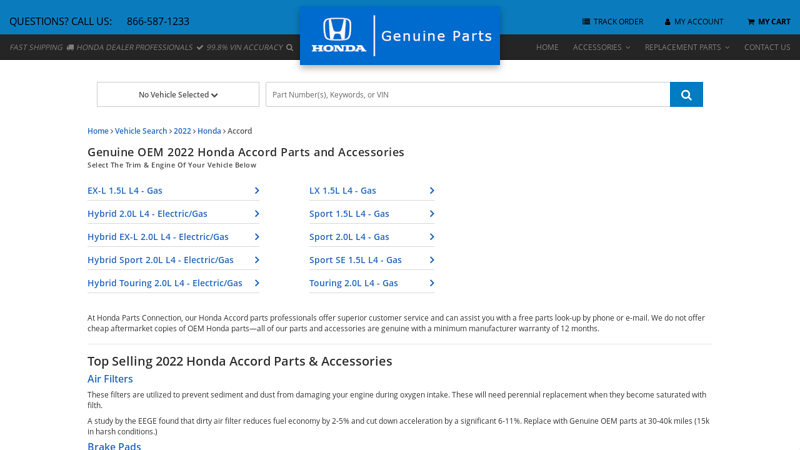Click the arrow beside Sport SE 1.5L
Image resolution: width=800 pixels, height=450 pixels.
(432, 260)
